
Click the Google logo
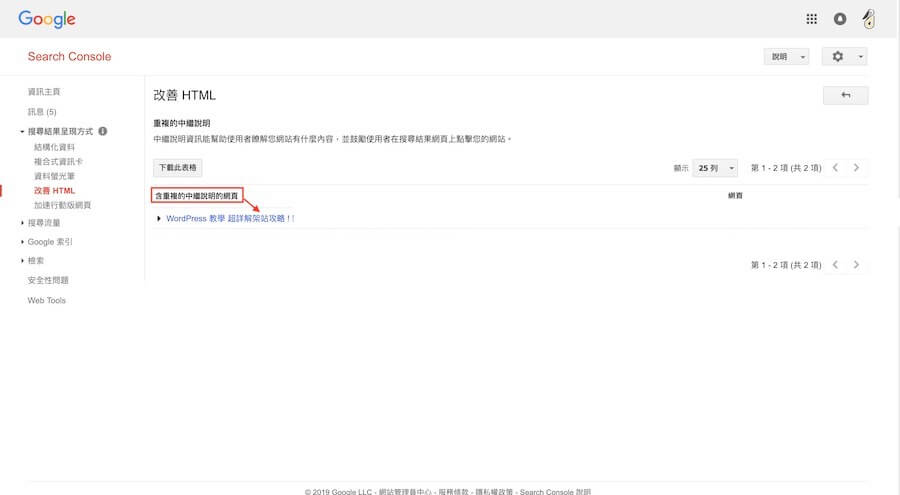click(x=46, y=19)
